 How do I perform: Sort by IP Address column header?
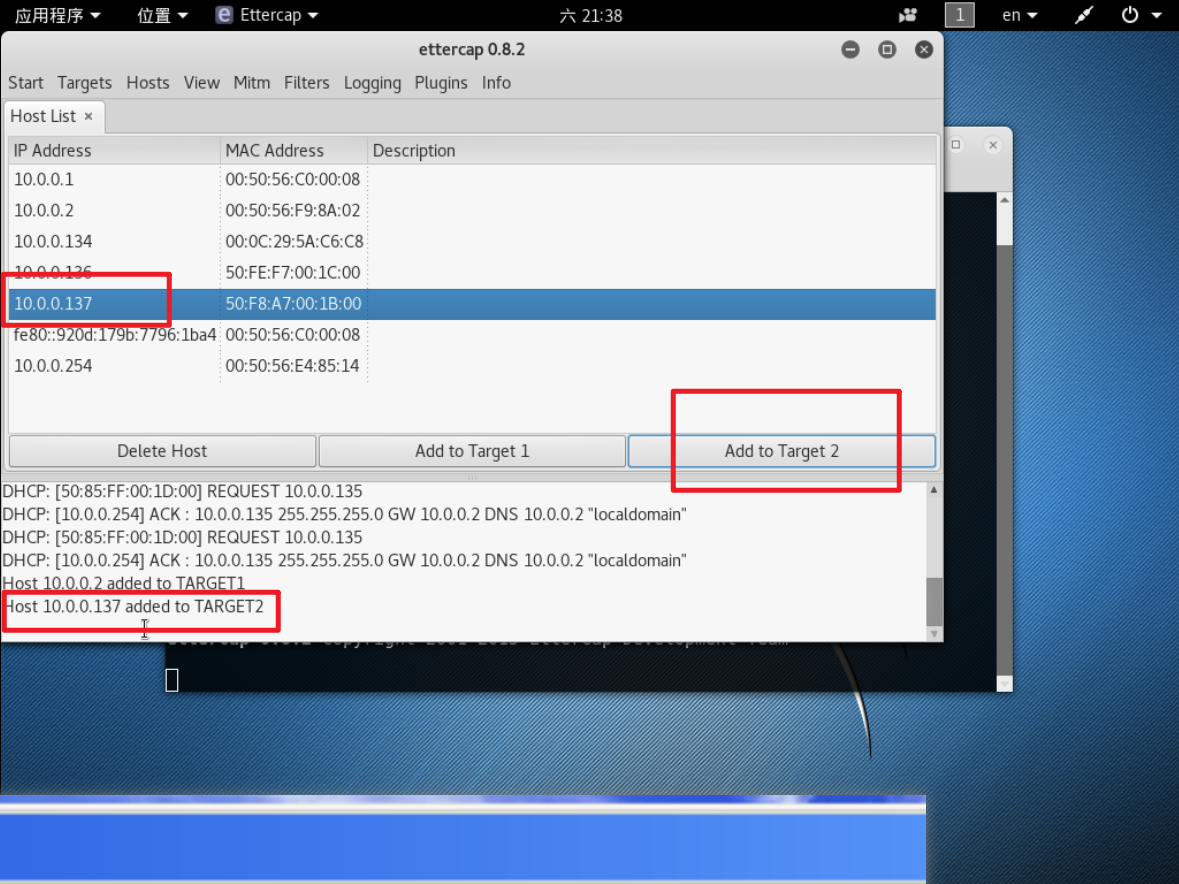114,150
